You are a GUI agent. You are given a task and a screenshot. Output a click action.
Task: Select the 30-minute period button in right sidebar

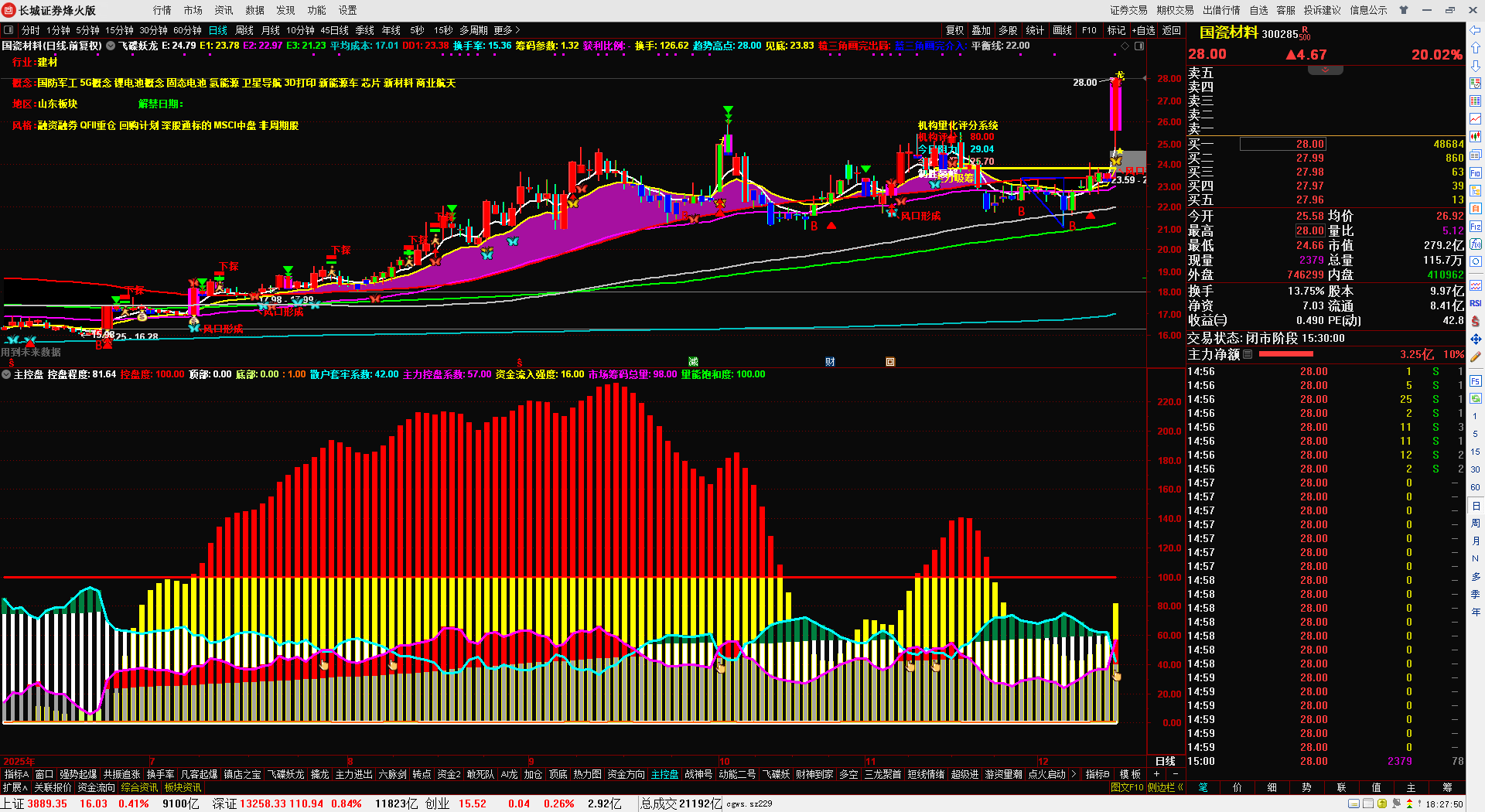click(1475, 469)
